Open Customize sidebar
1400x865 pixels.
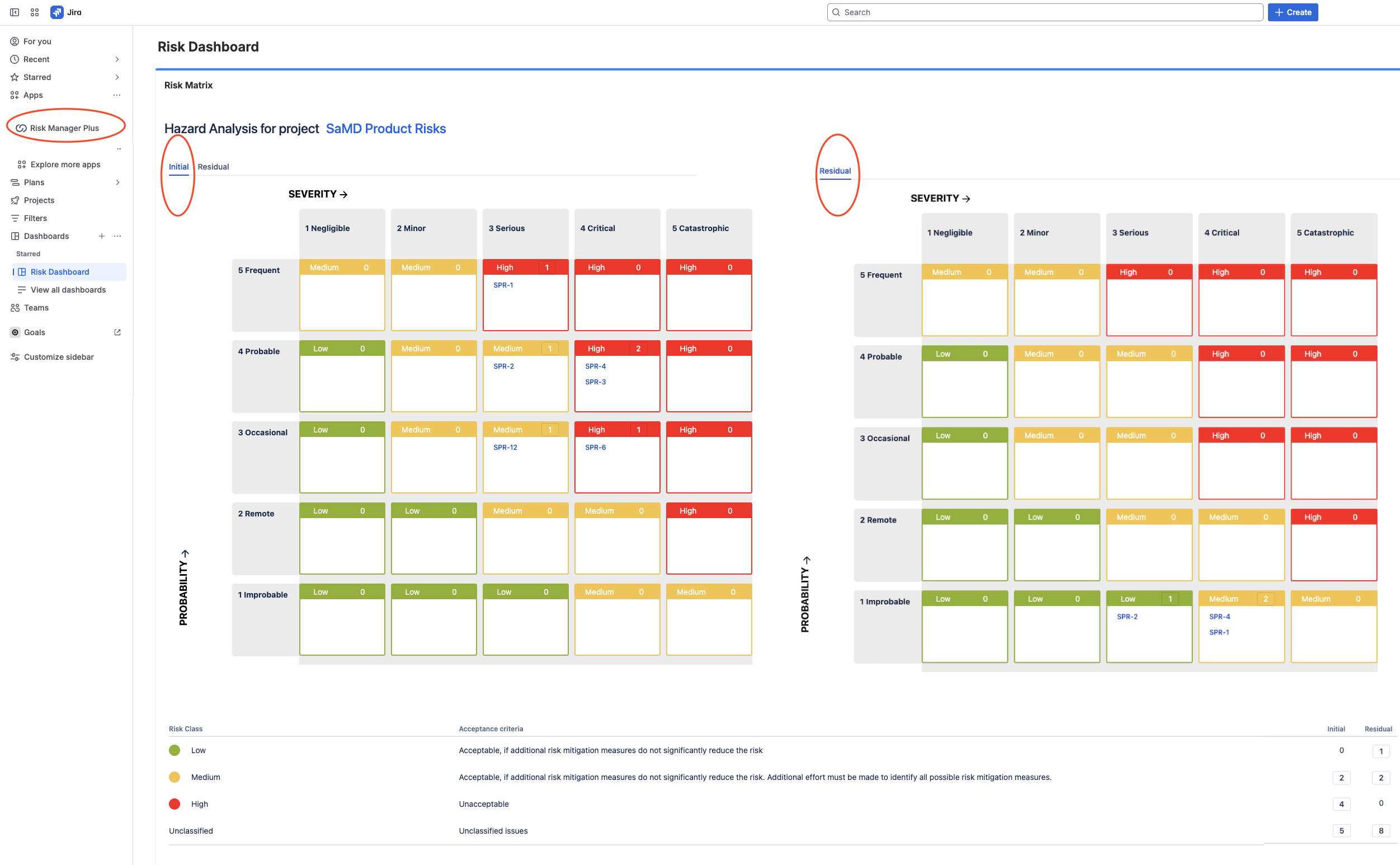[58, 356]
